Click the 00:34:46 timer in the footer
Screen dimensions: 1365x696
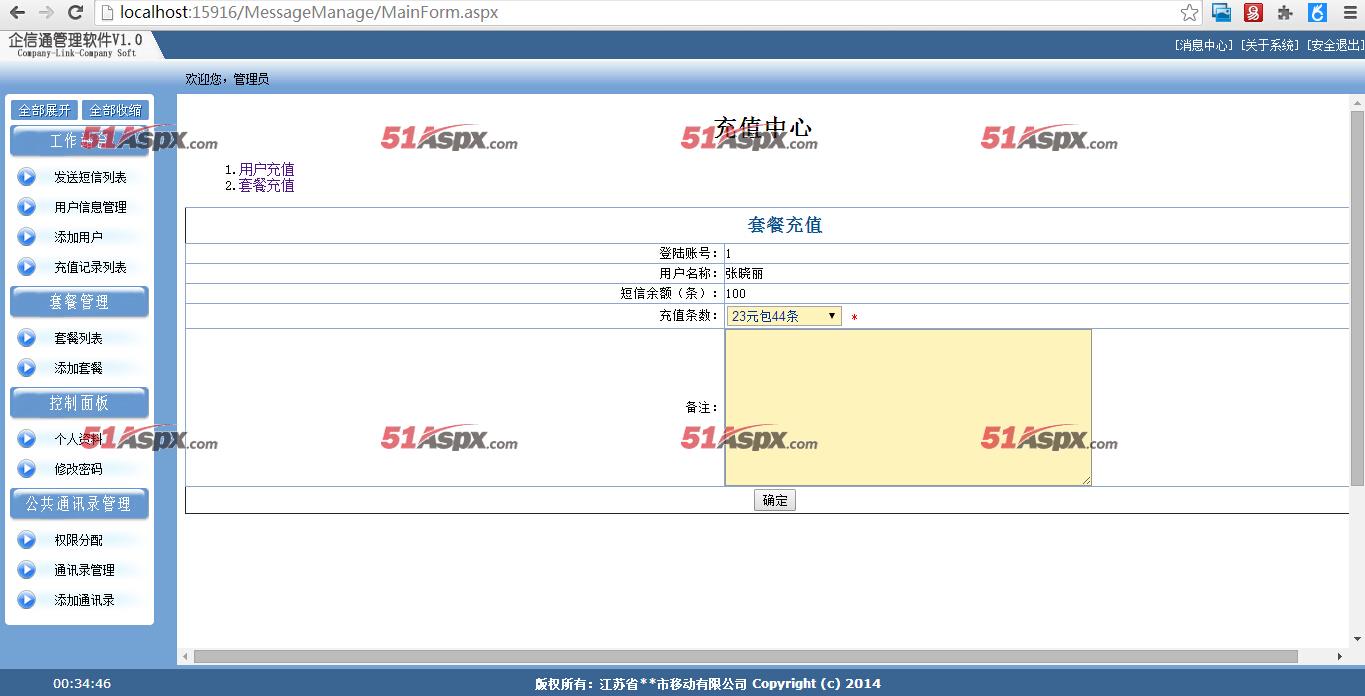click(82, 684)
